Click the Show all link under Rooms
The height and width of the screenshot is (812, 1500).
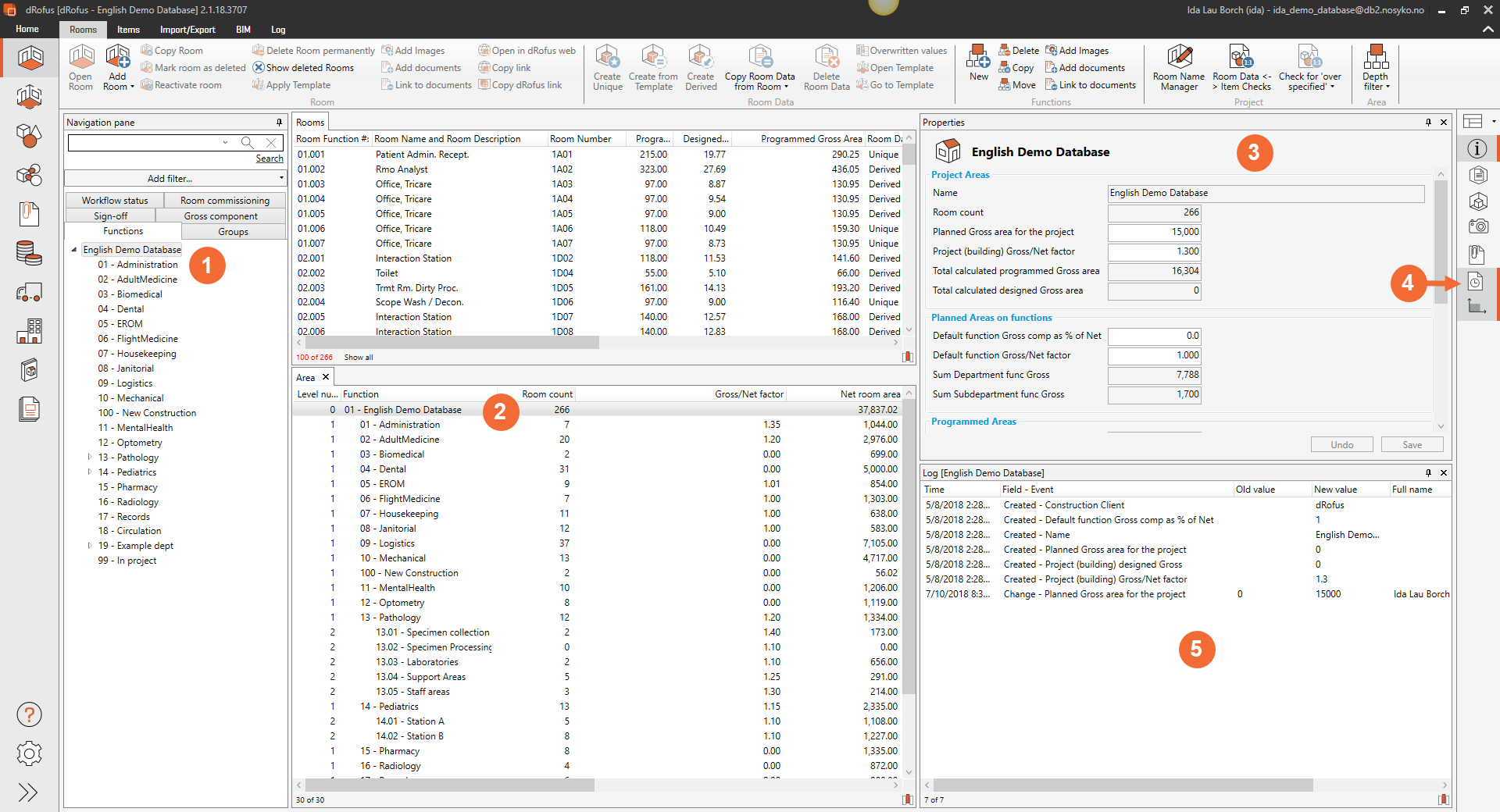tap(359, 358)
